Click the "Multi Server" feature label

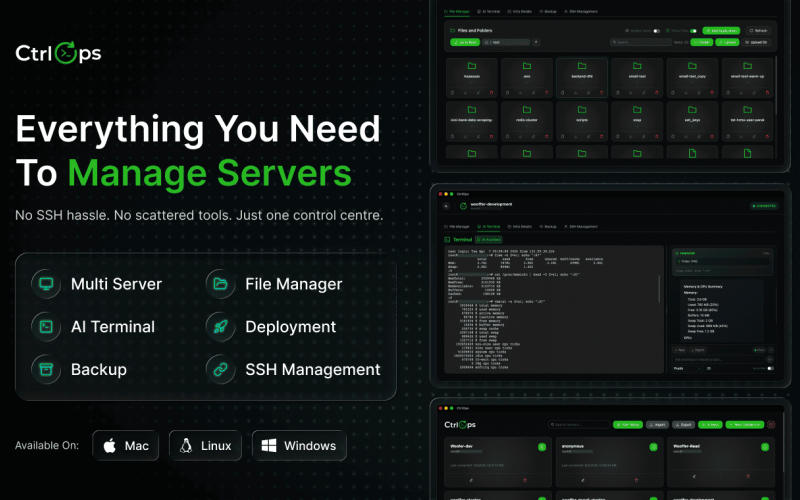coord(116,284)
